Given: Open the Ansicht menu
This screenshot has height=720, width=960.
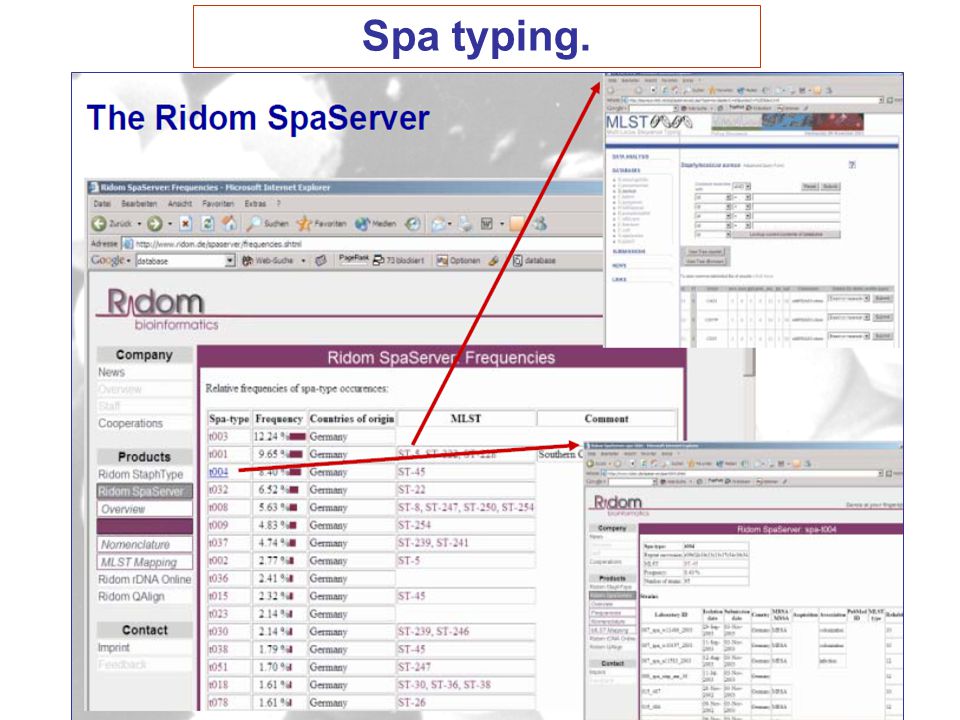Looking at the screenshot, I should [x=180, y=204].
